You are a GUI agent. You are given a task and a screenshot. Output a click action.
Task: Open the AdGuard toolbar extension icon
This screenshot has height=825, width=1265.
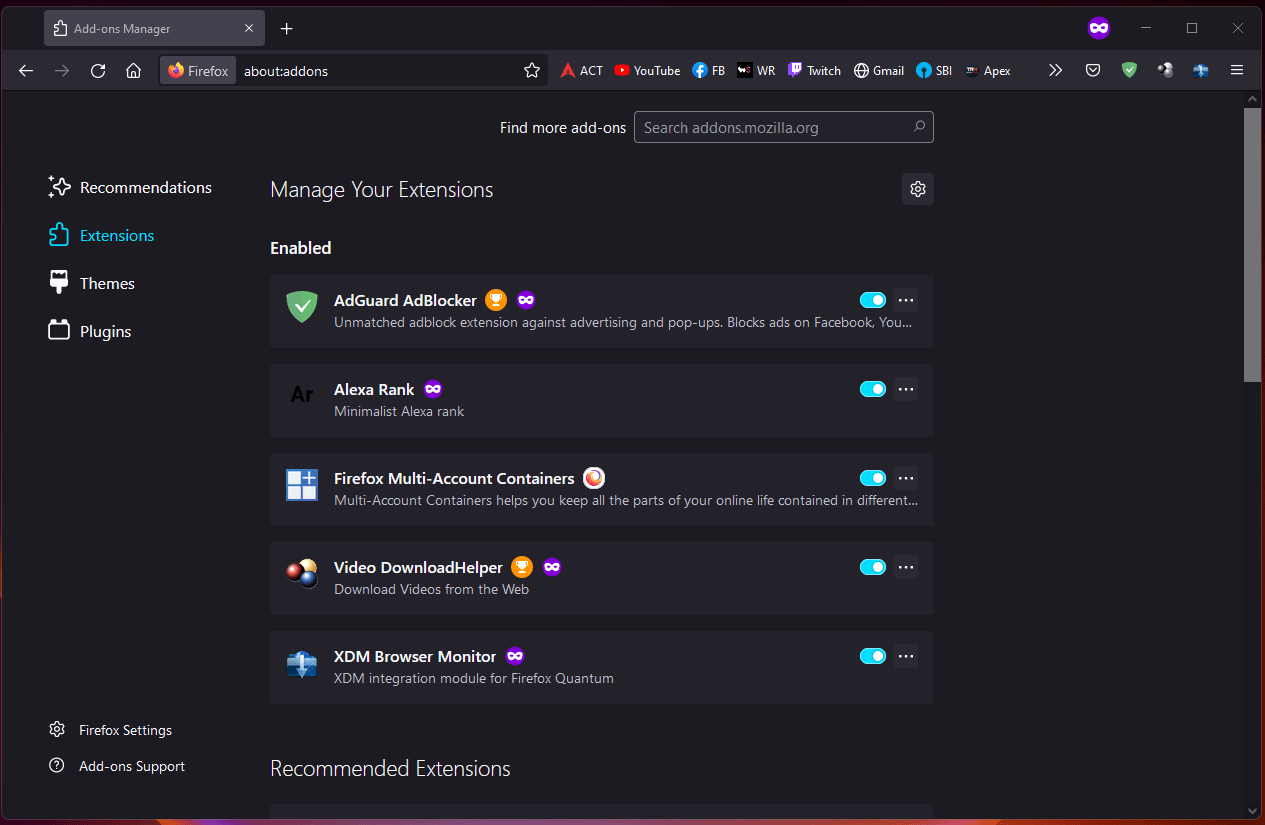[1129, 70]
